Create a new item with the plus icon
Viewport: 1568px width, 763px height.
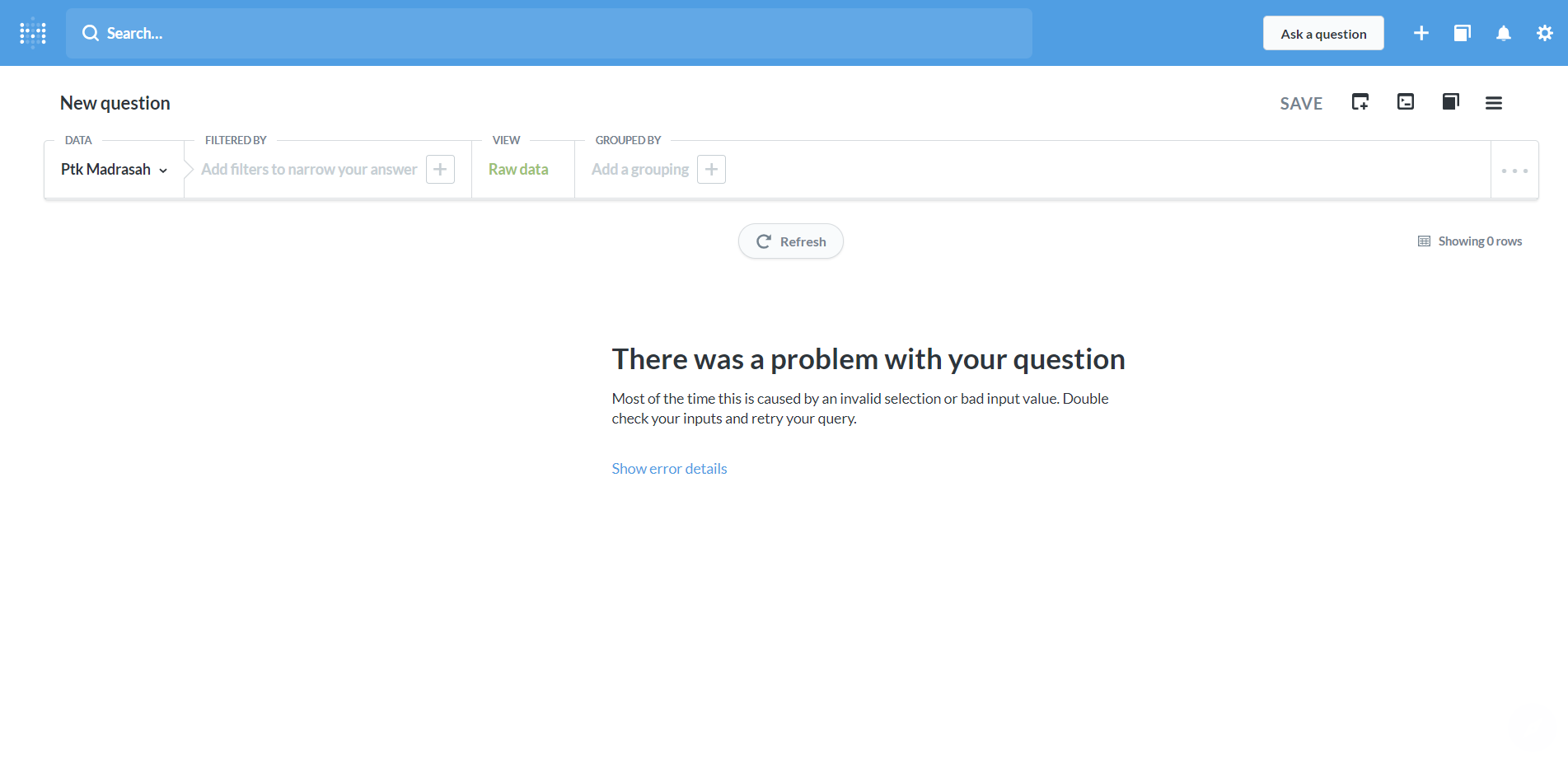coord(1421,33)
